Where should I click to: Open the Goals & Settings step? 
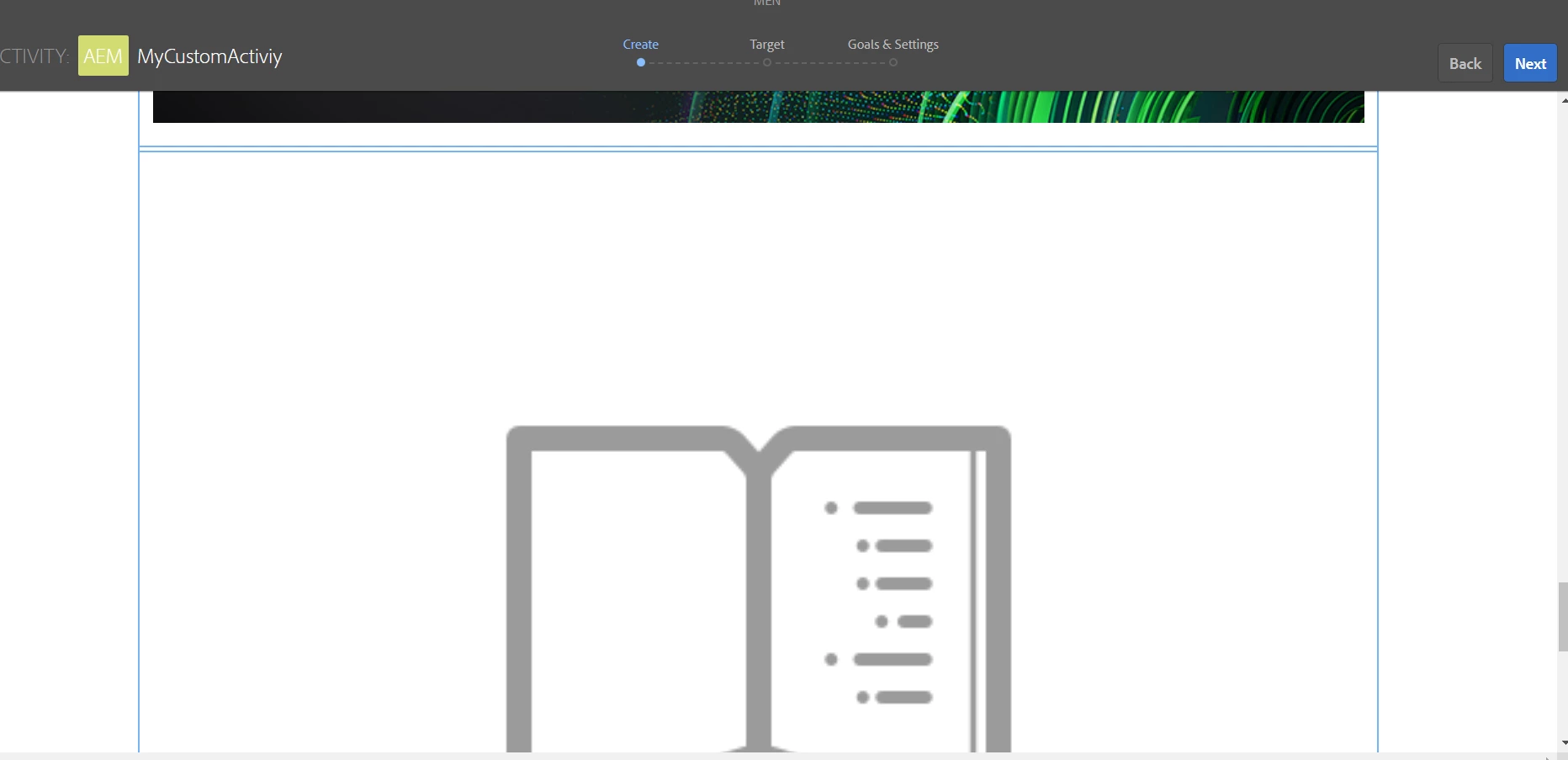coord(893,45)
